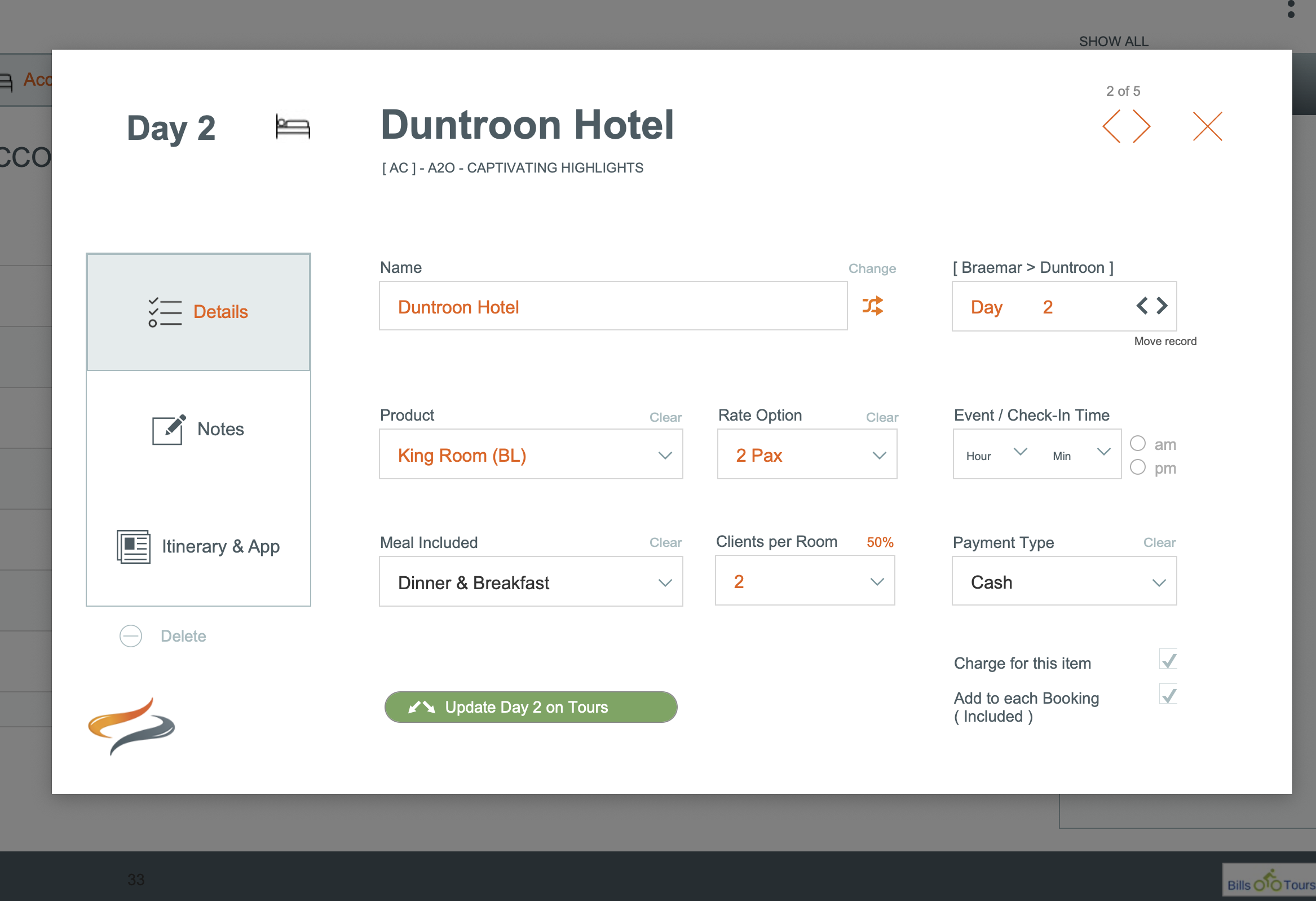Select the pm radio button
Screen dimensions: 1316x901
(1138, 467)
